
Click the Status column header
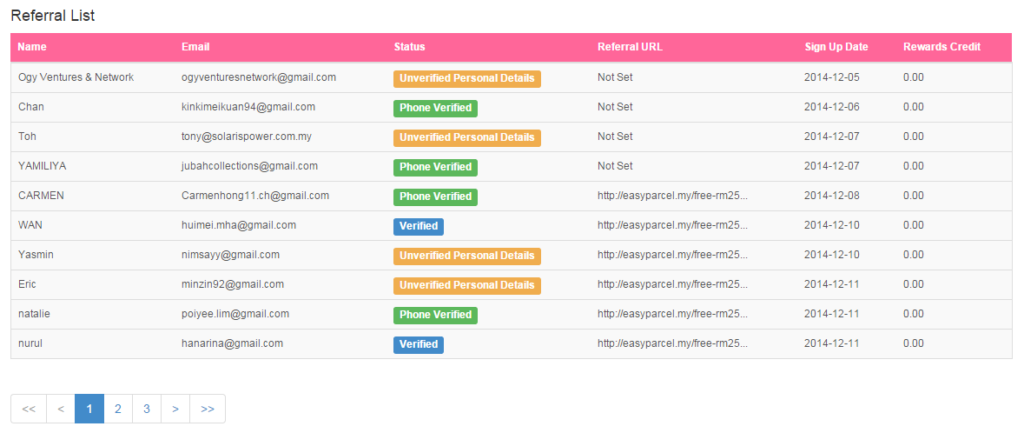click(410, 47)
